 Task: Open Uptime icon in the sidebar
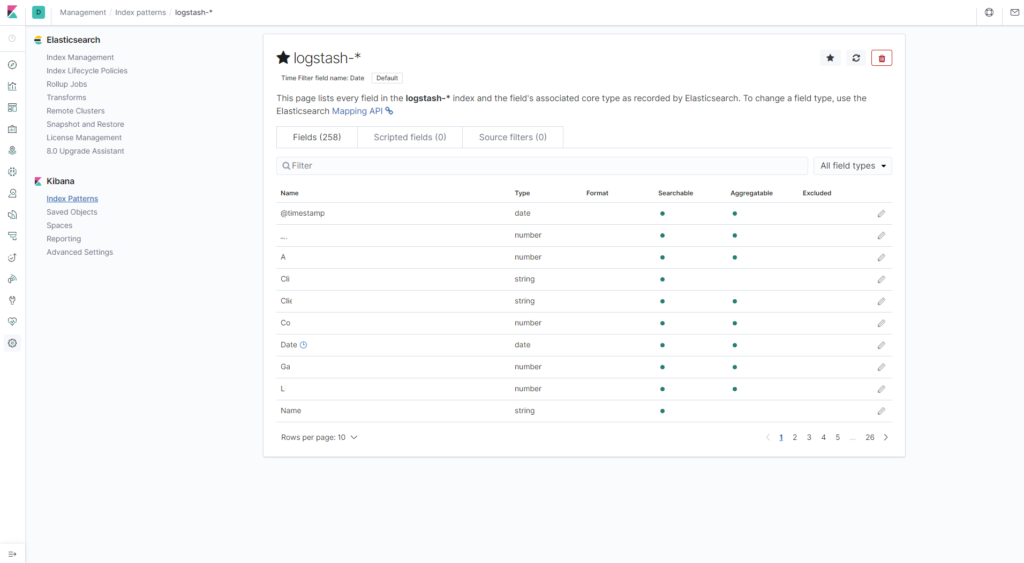click(x=12, y=257)
